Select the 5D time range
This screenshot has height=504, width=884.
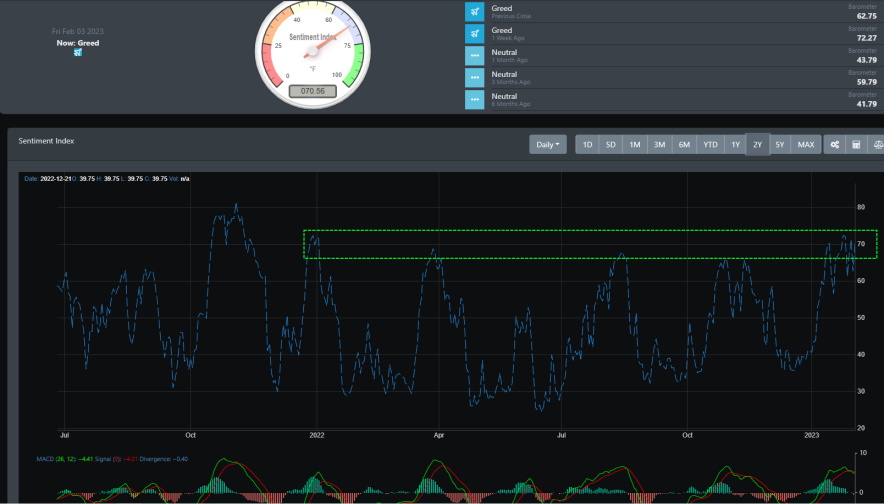tap(611, 144)
